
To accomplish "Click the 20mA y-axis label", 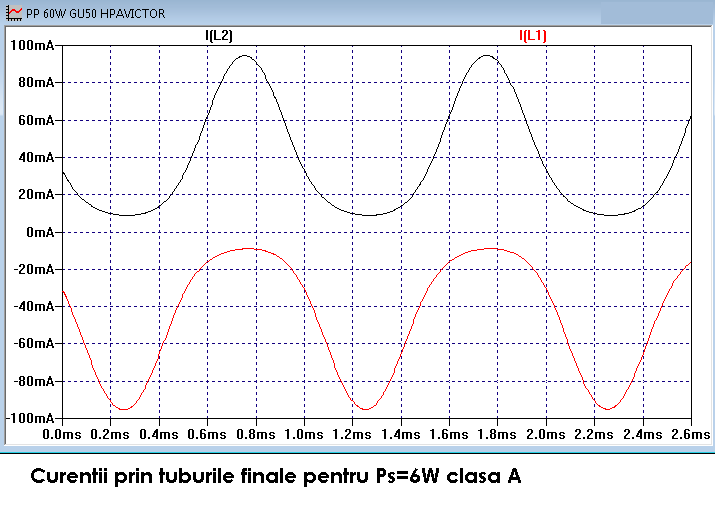I will coord(36,195).
